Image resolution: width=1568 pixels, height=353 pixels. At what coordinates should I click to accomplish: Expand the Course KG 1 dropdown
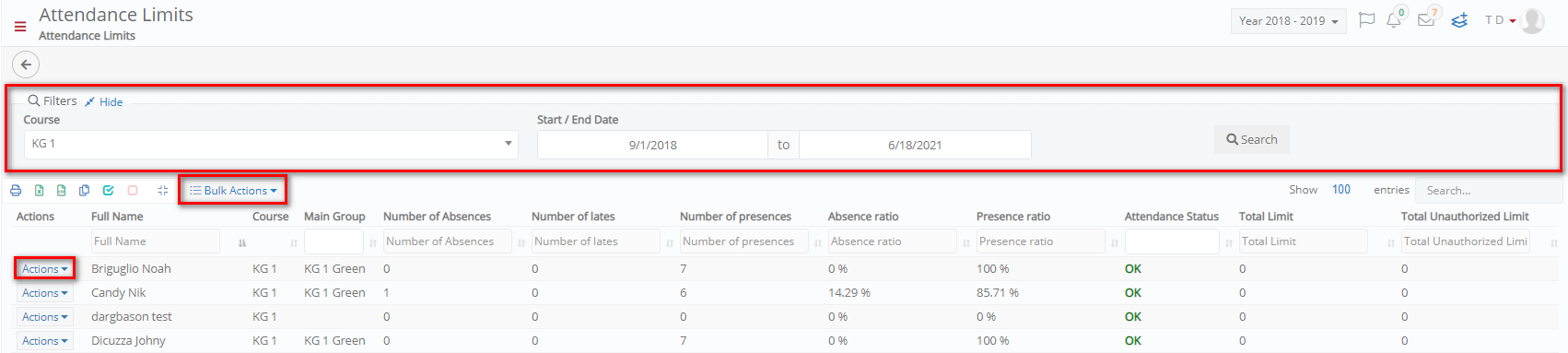[x=271, y=144]
